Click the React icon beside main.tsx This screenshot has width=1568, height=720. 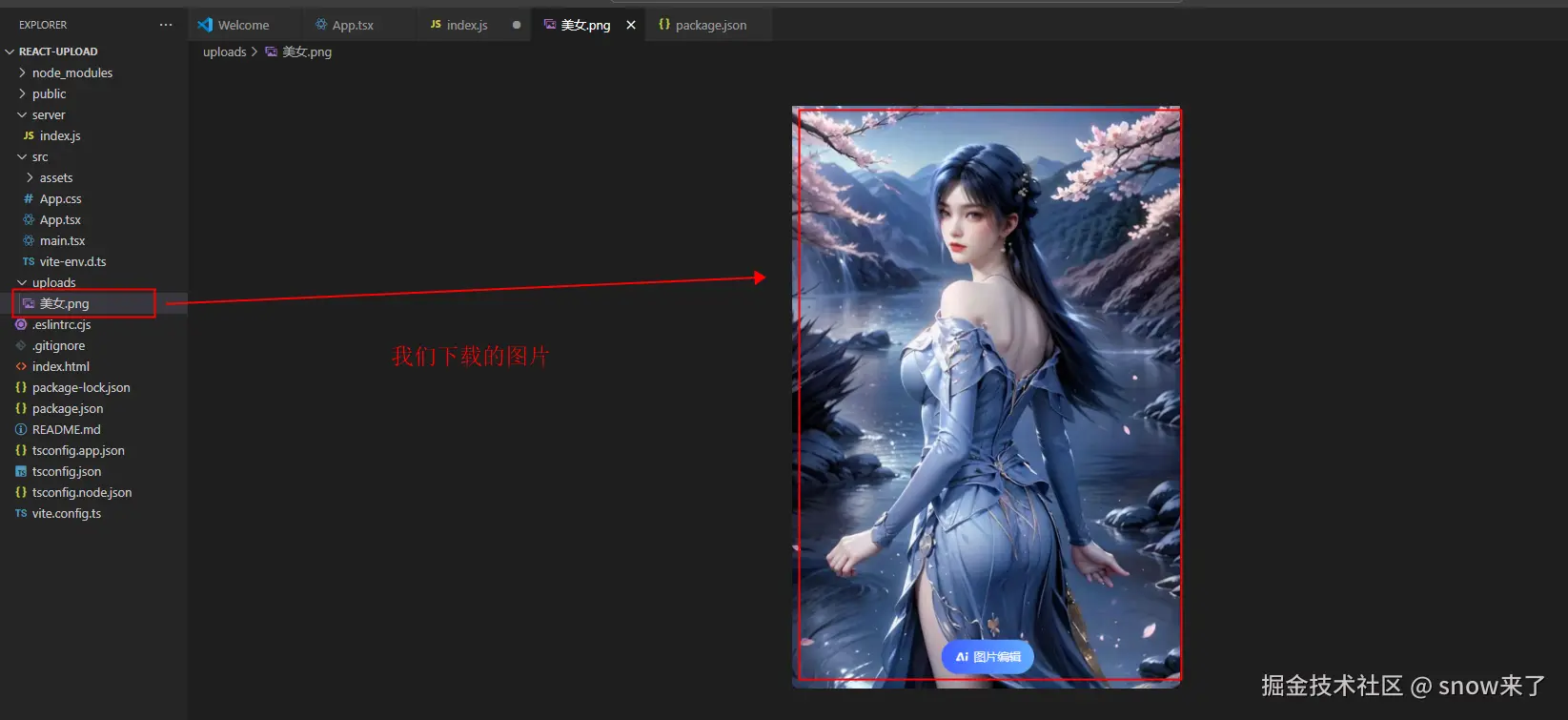tap(29, 240)
